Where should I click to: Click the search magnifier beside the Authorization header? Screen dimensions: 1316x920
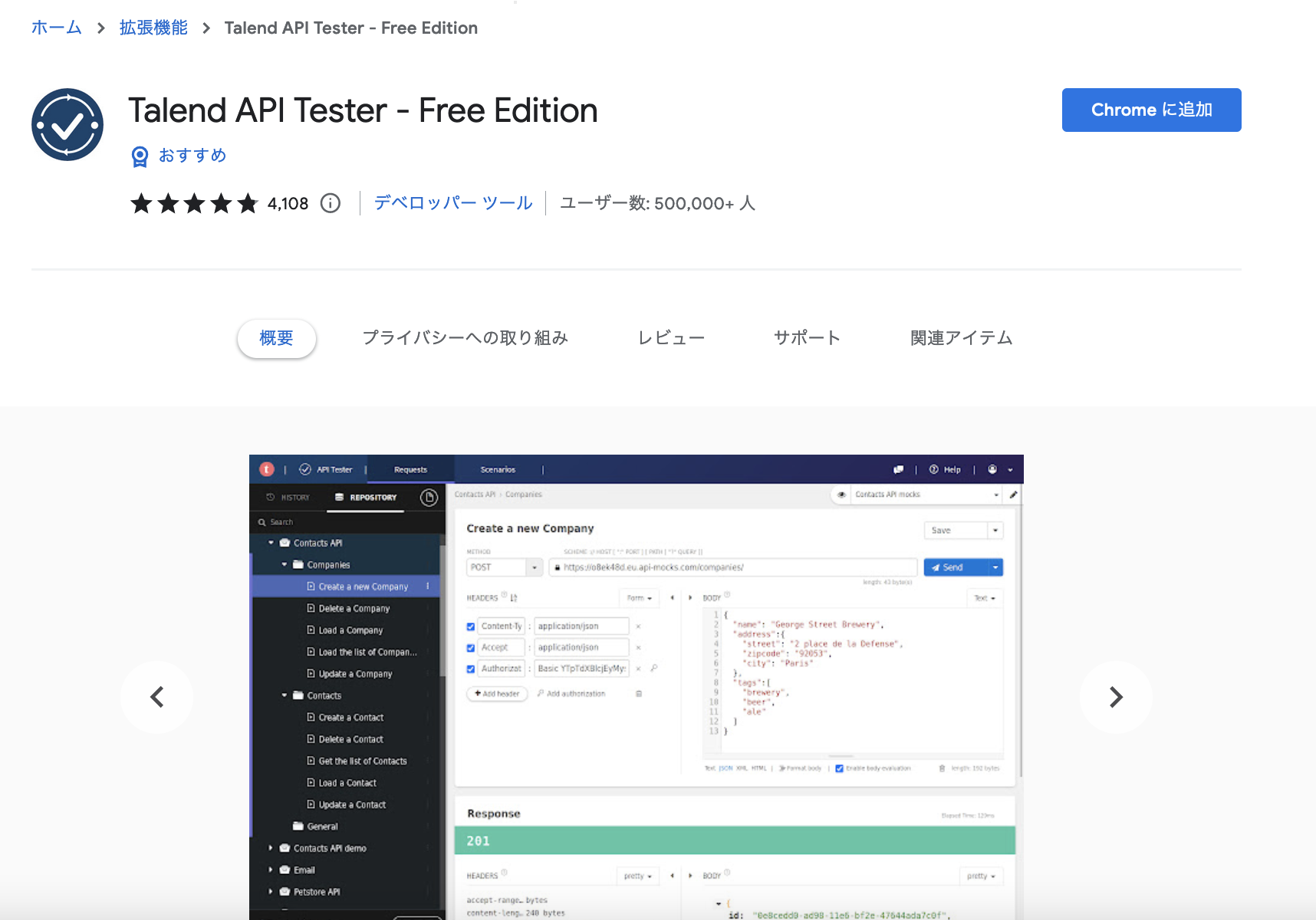pyautogui.click(x=654, y=669)
